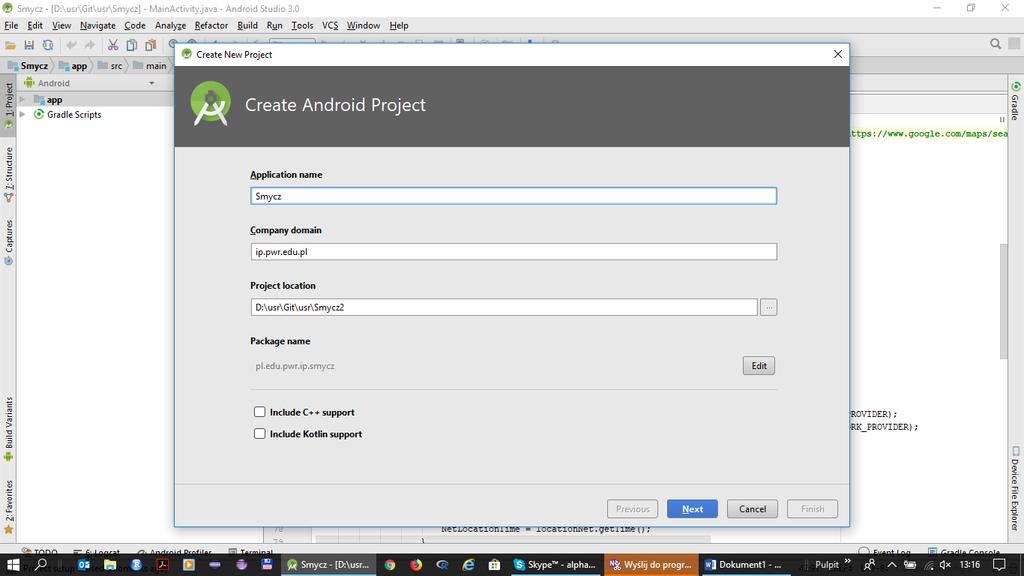This screenshot has width=1024, height=576.
Task: Click the Company domain input field
Action: [x=513, y=251]
